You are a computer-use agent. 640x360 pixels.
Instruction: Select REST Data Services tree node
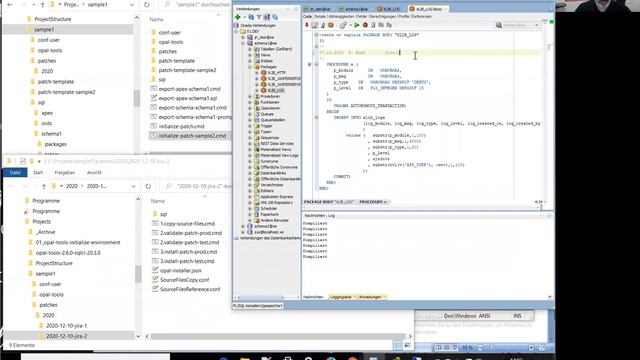tap(277, 144)
